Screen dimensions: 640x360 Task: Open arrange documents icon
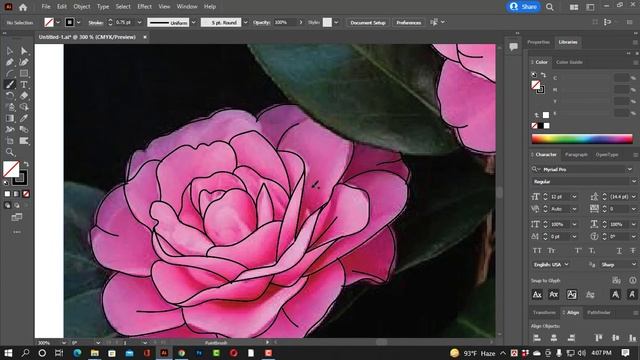click(x=574, y=7)
